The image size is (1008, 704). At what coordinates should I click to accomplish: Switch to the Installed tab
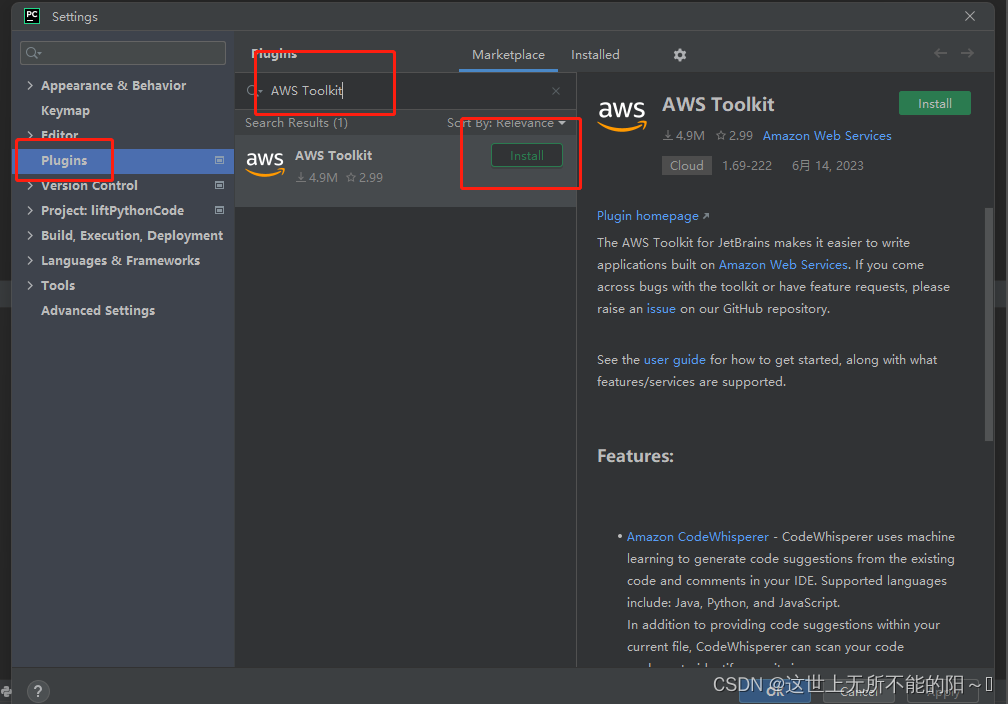[x=595, y=55]
